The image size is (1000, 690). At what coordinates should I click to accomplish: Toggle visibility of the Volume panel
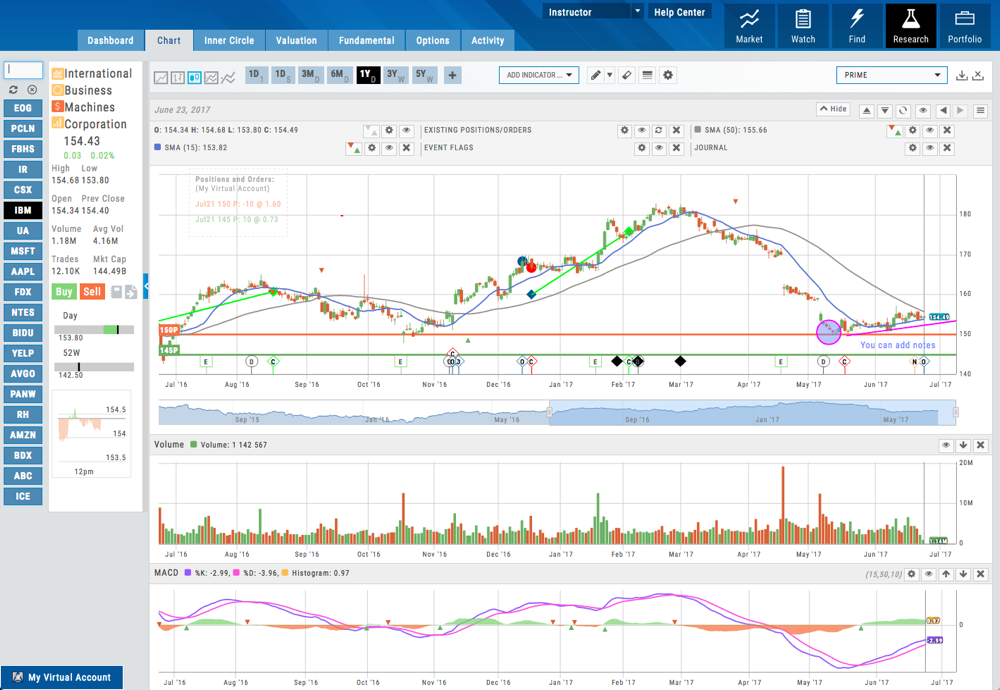(946, 445)
